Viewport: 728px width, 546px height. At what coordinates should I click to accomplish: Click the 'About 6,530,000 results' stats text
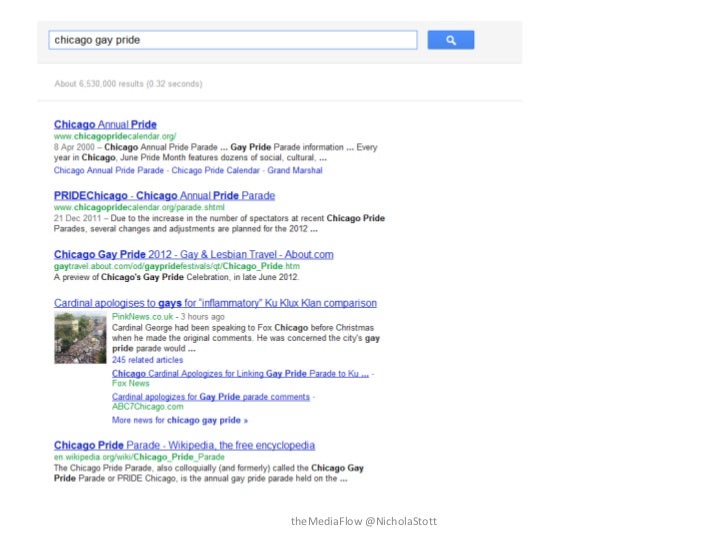coord(128,84)
